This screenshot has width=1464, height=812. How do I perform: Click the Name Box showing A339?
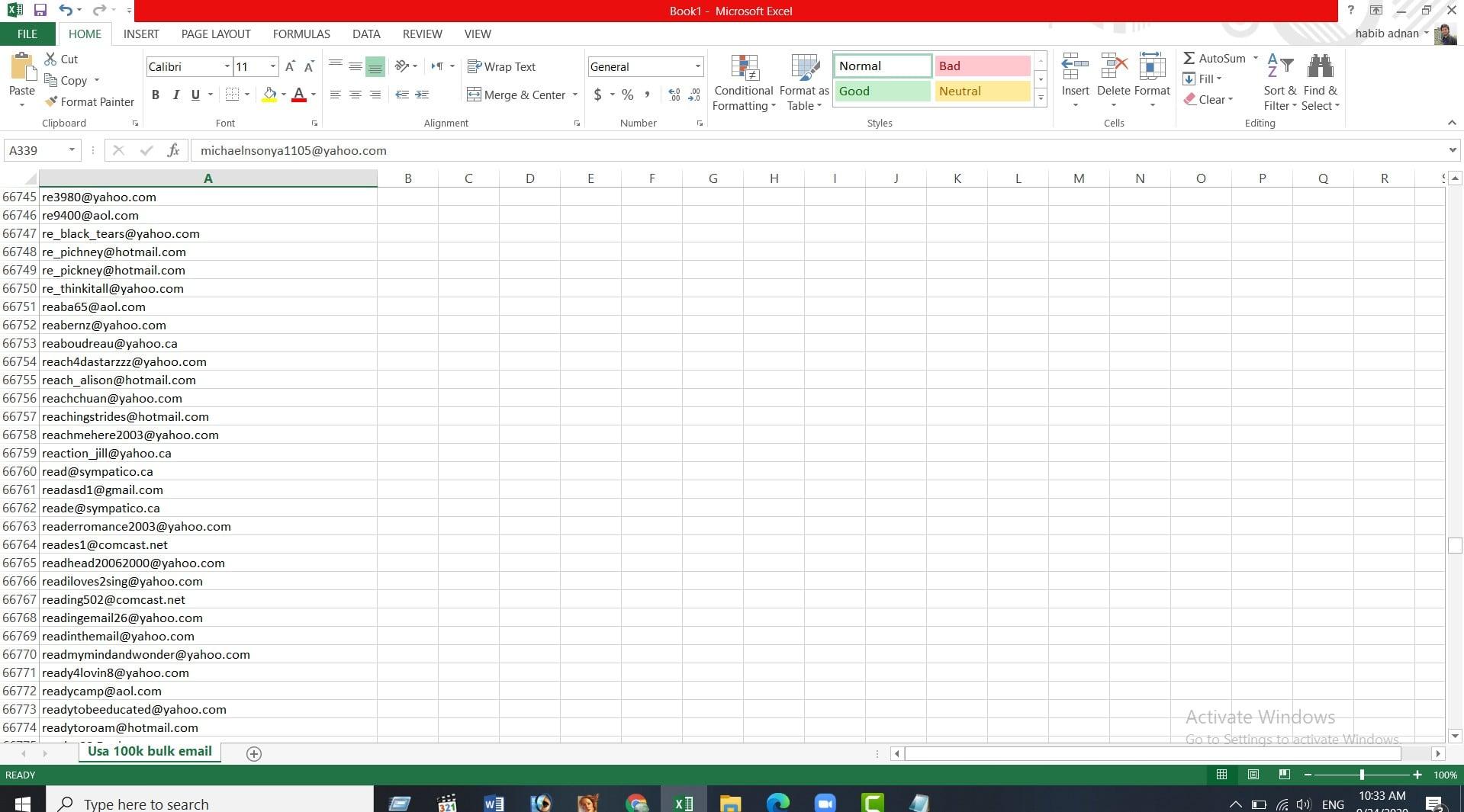pyautogui.click(x=35, y=150)
